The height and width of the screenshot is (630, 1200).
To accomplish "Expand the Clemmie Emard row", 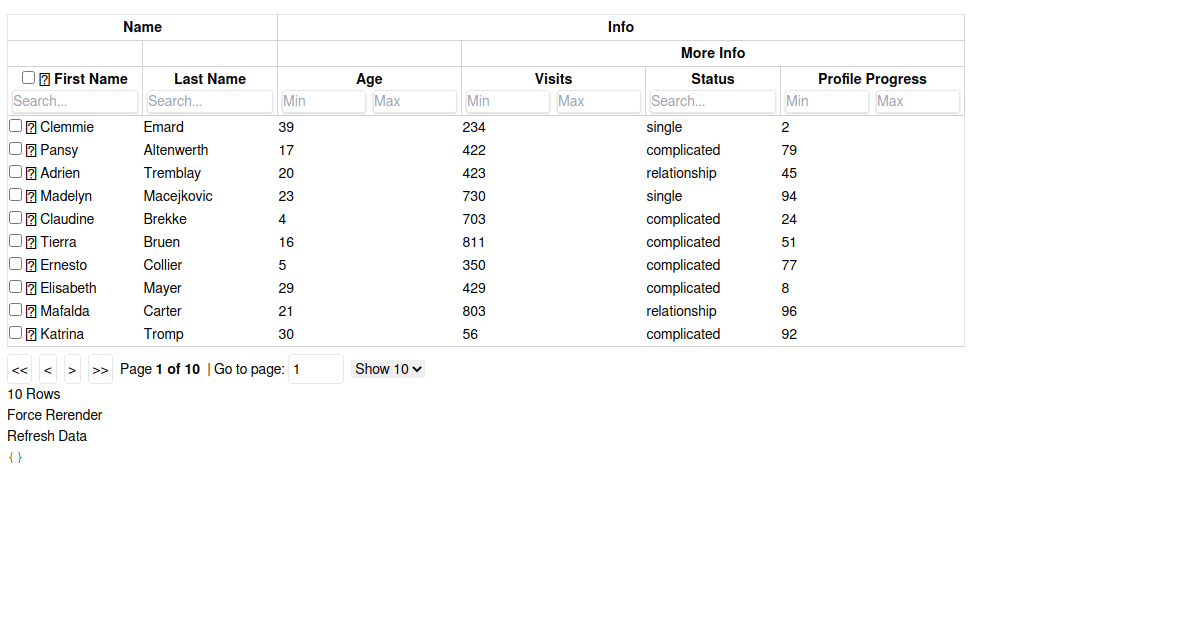I will [x=33, y=125].
